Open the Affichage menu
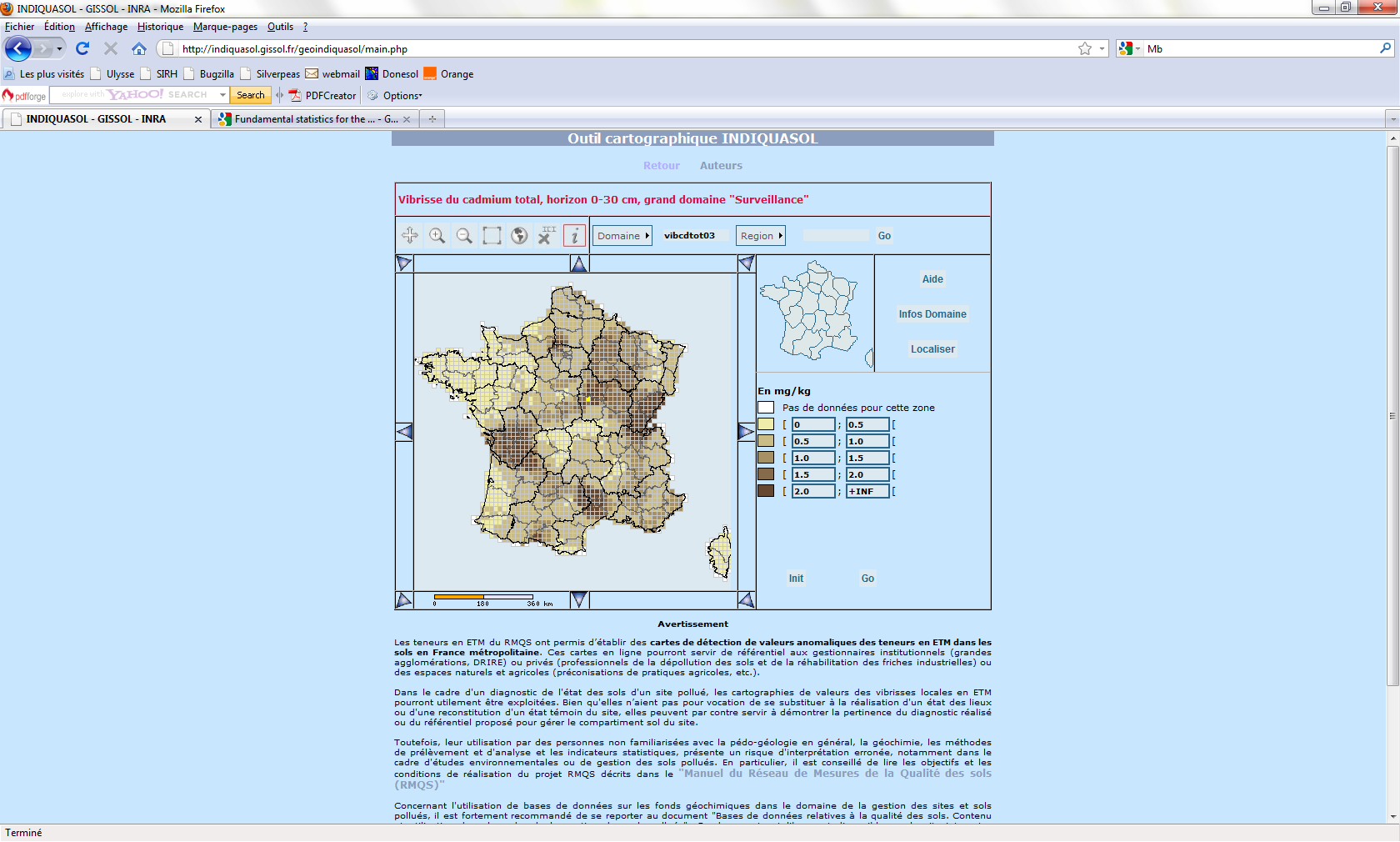 [106, 27]
